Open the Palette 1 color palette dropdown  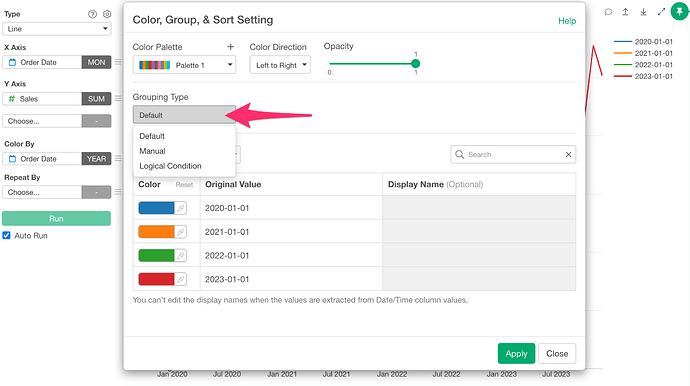(184, 65)
